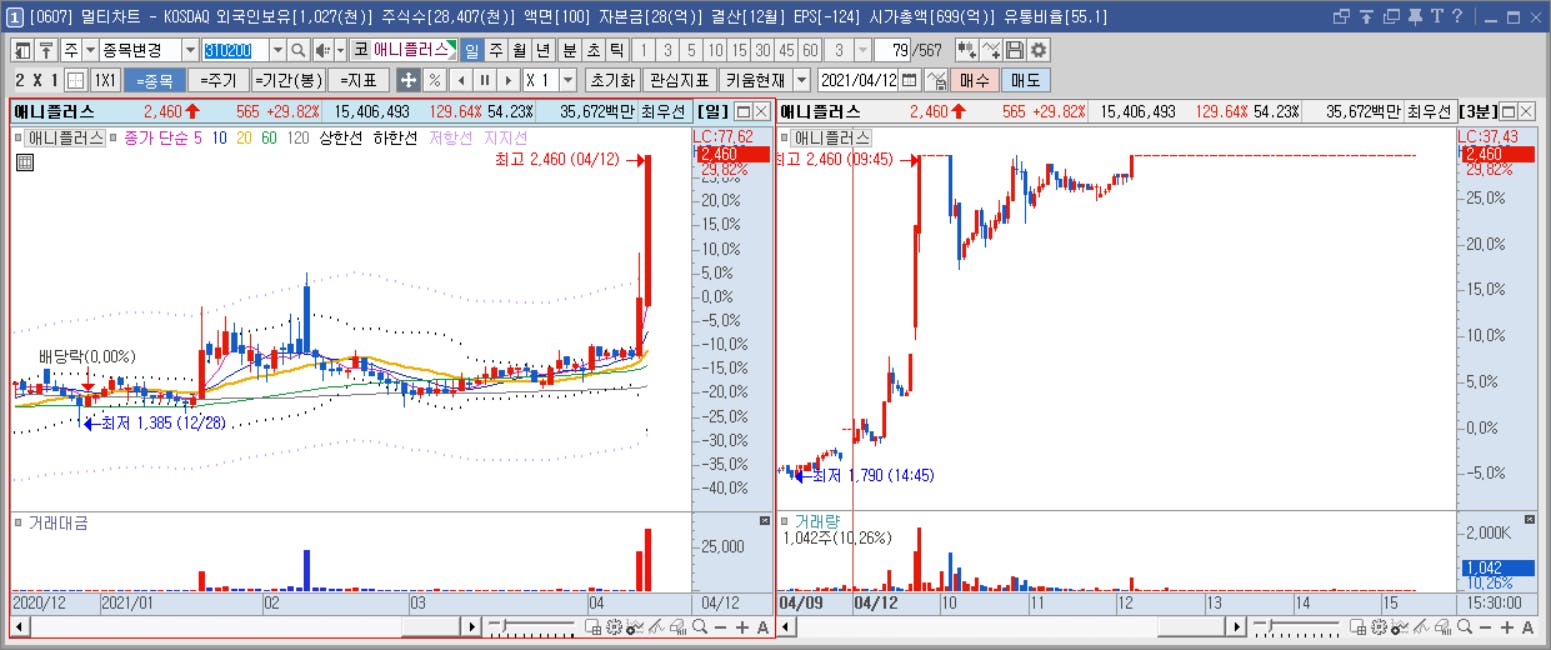Step replay forward with the right arrow
The image size is (1551, 650).
pyautogui.click(x=509, y=80)
